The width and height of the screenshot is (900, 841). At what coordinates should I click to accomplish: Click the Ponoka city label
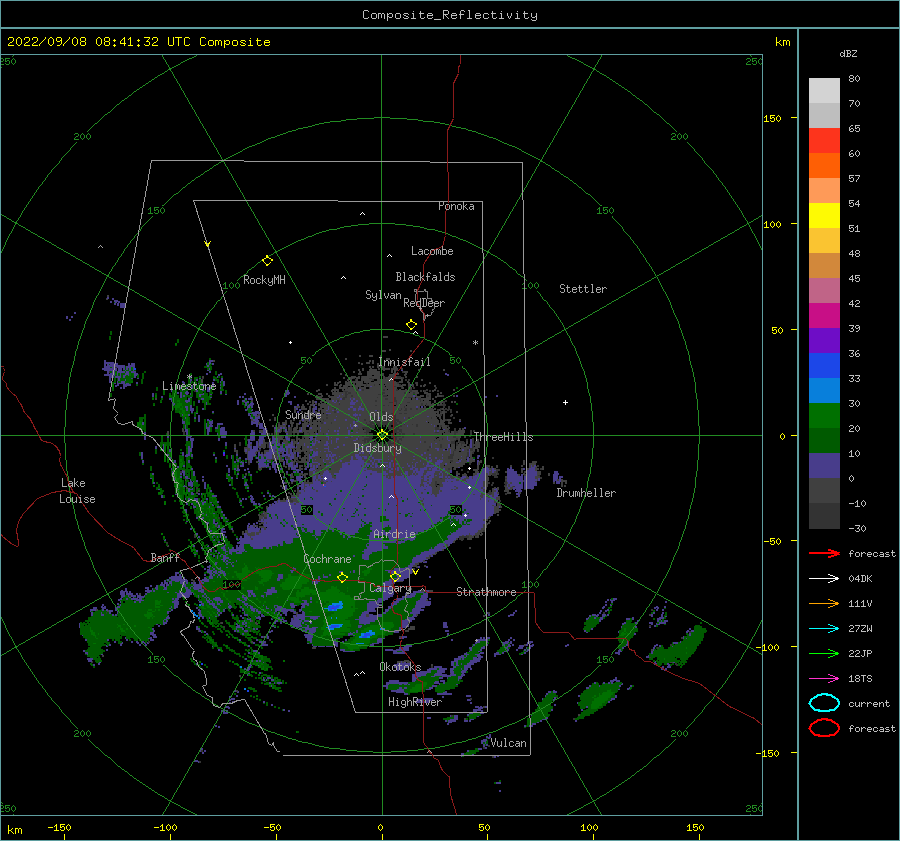456,206
